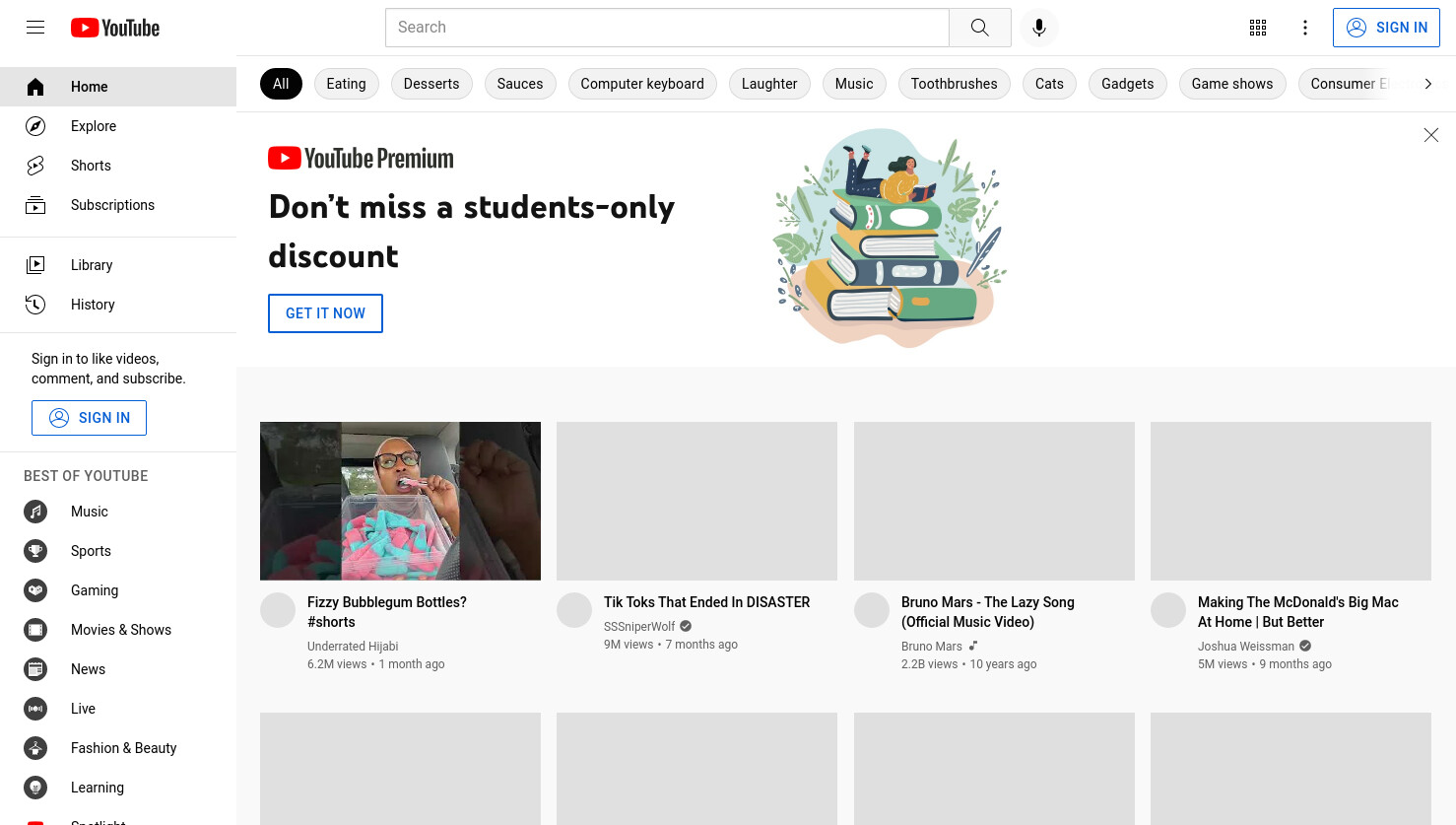Click the top-right SIGN IN button

1386,28
